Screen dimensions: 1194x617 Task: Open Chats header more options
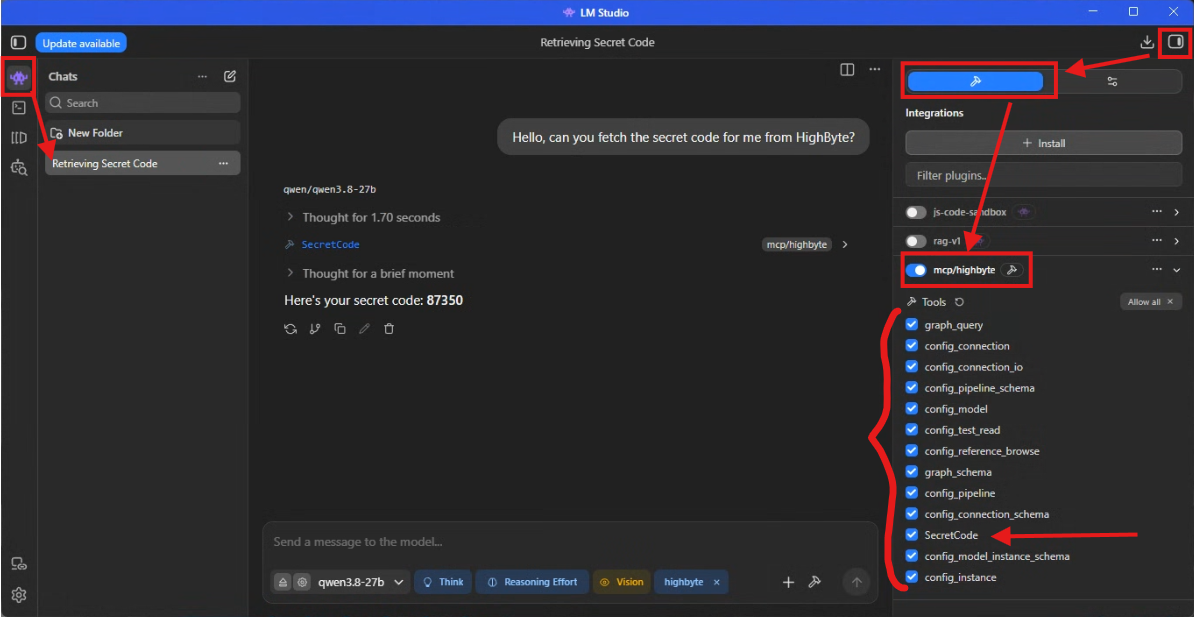[203, 76]
